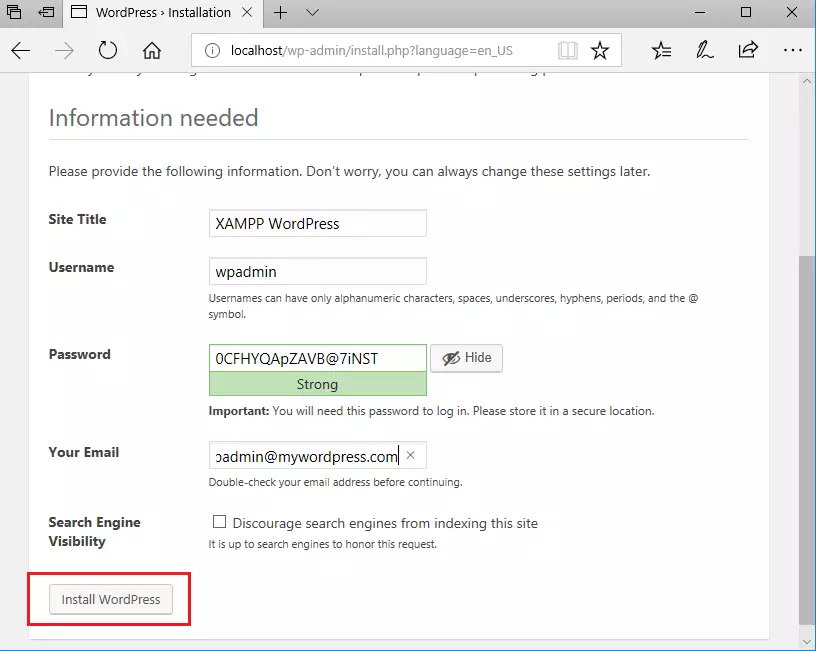Minimize the browser window
The height and width of the screenshot is (651, 816).
click(701, 12)
